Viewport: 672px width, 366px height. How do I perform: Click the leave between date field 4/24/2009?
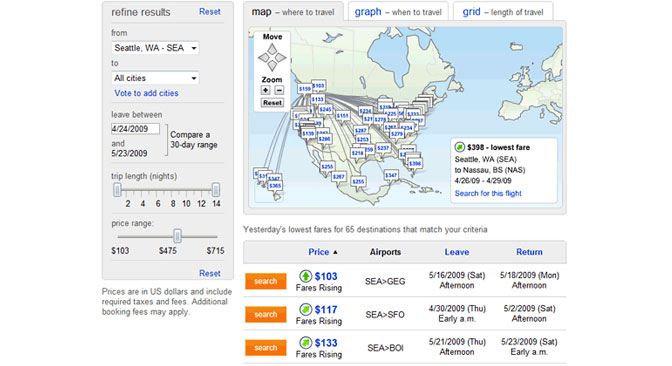(135, 129)
